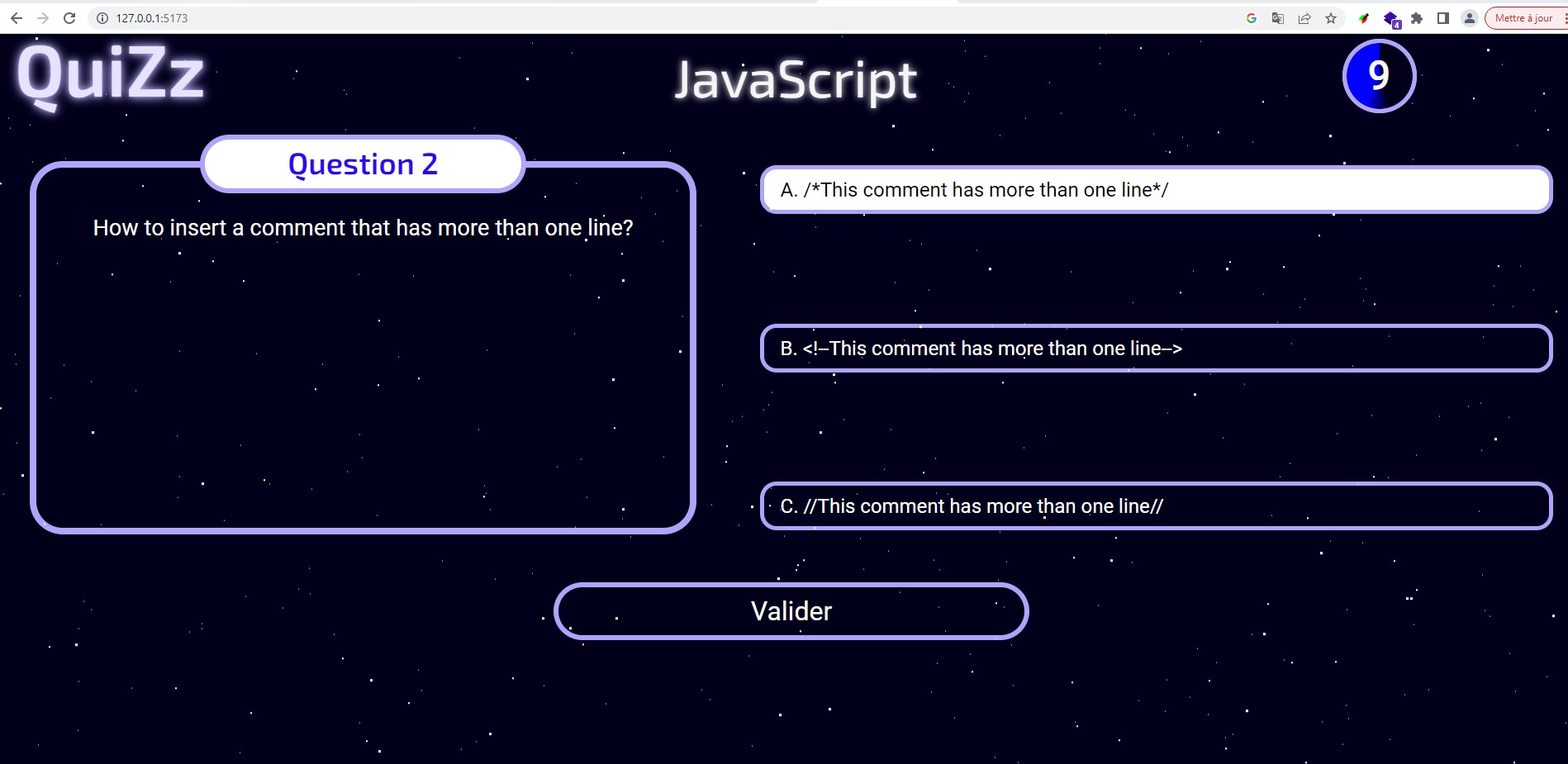Viewport: 1568px width, 764px height.
Task: Open Chrome's three-dot menu
Action: click(x=1564, y=17)
